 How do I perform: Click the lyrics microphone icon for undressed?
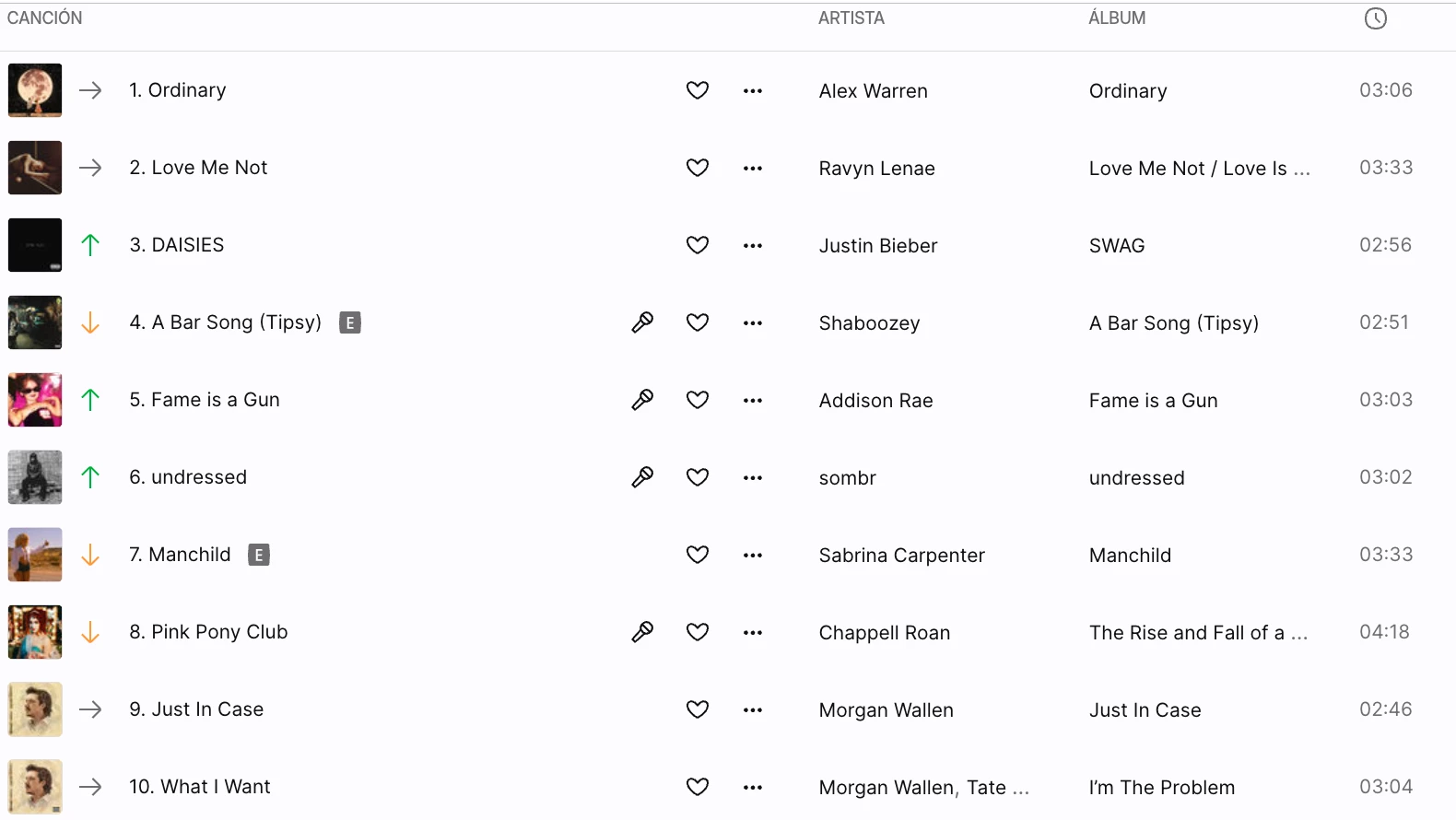[642, 477]
